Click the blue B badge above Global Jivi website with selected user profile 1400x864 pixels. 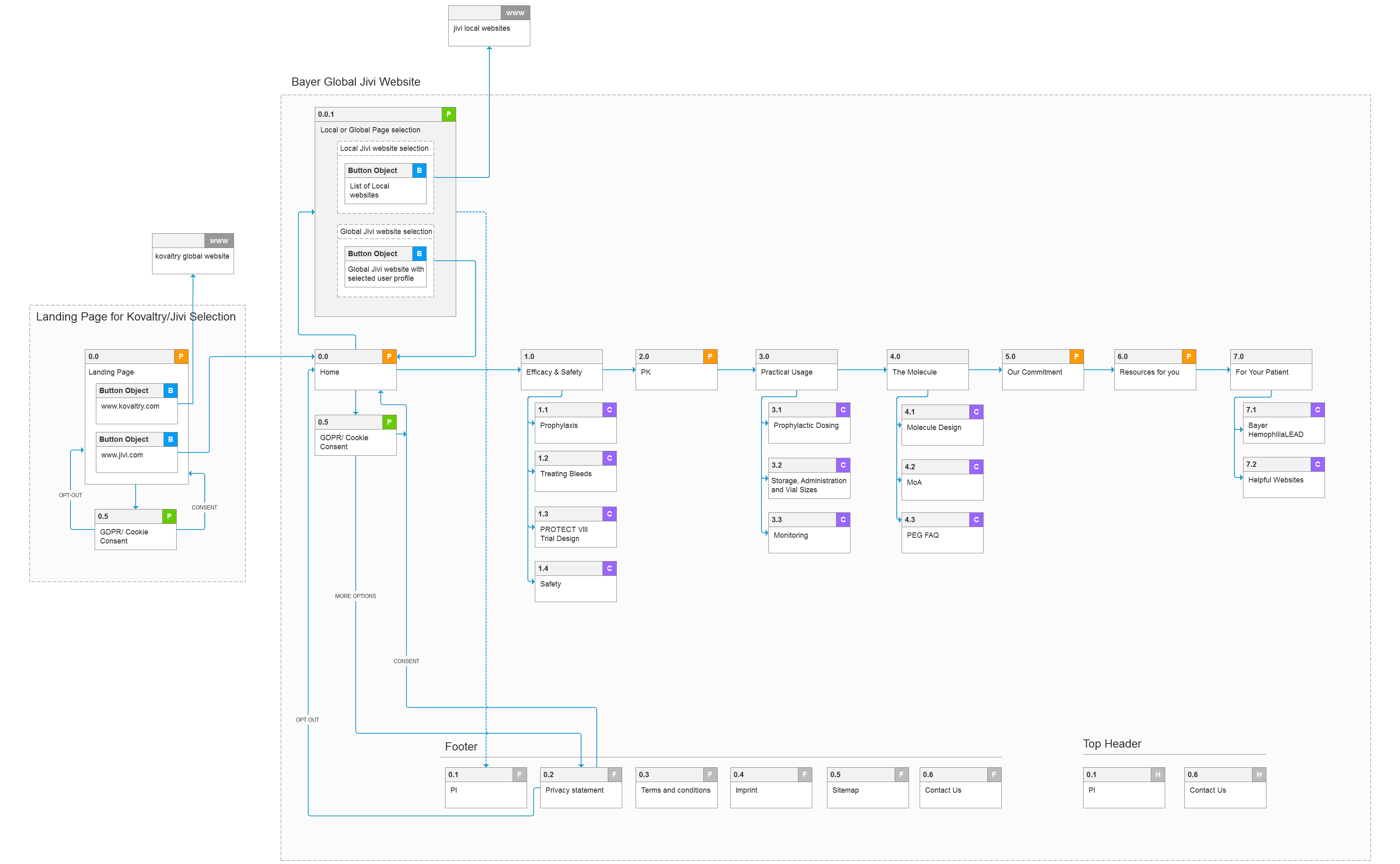click(x=419, y=254)
